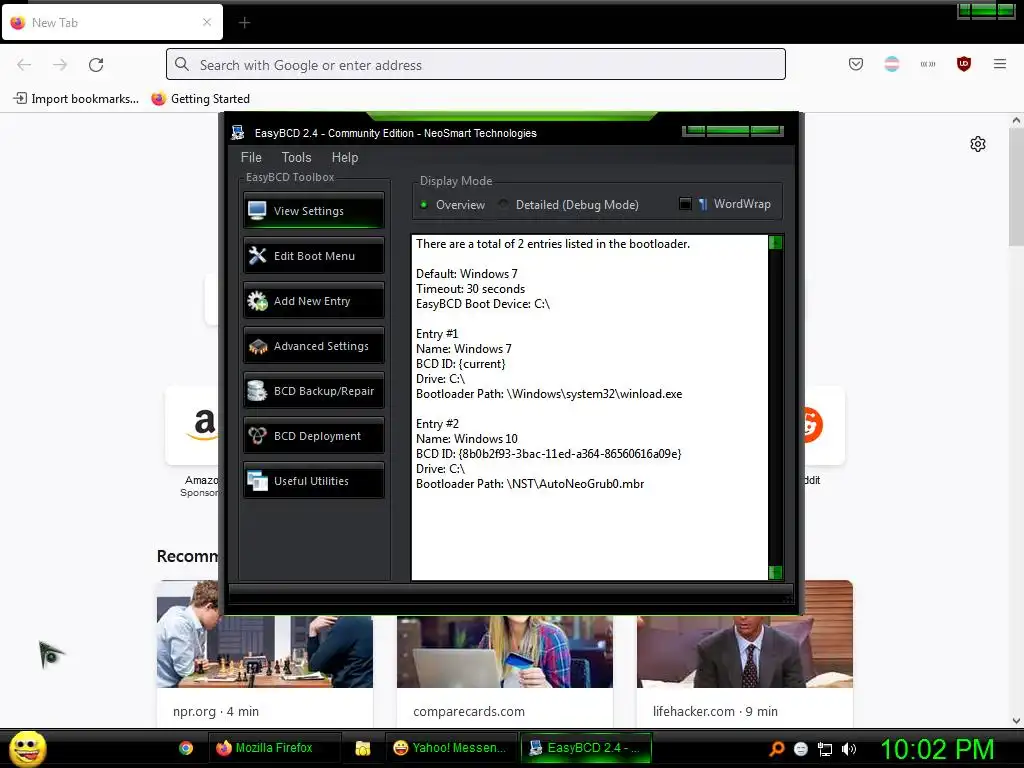This screenshot has height=768, width=1024.
Task: Click the Firefox back arrow
Action: pyautogui.click(x=24, y=65)
